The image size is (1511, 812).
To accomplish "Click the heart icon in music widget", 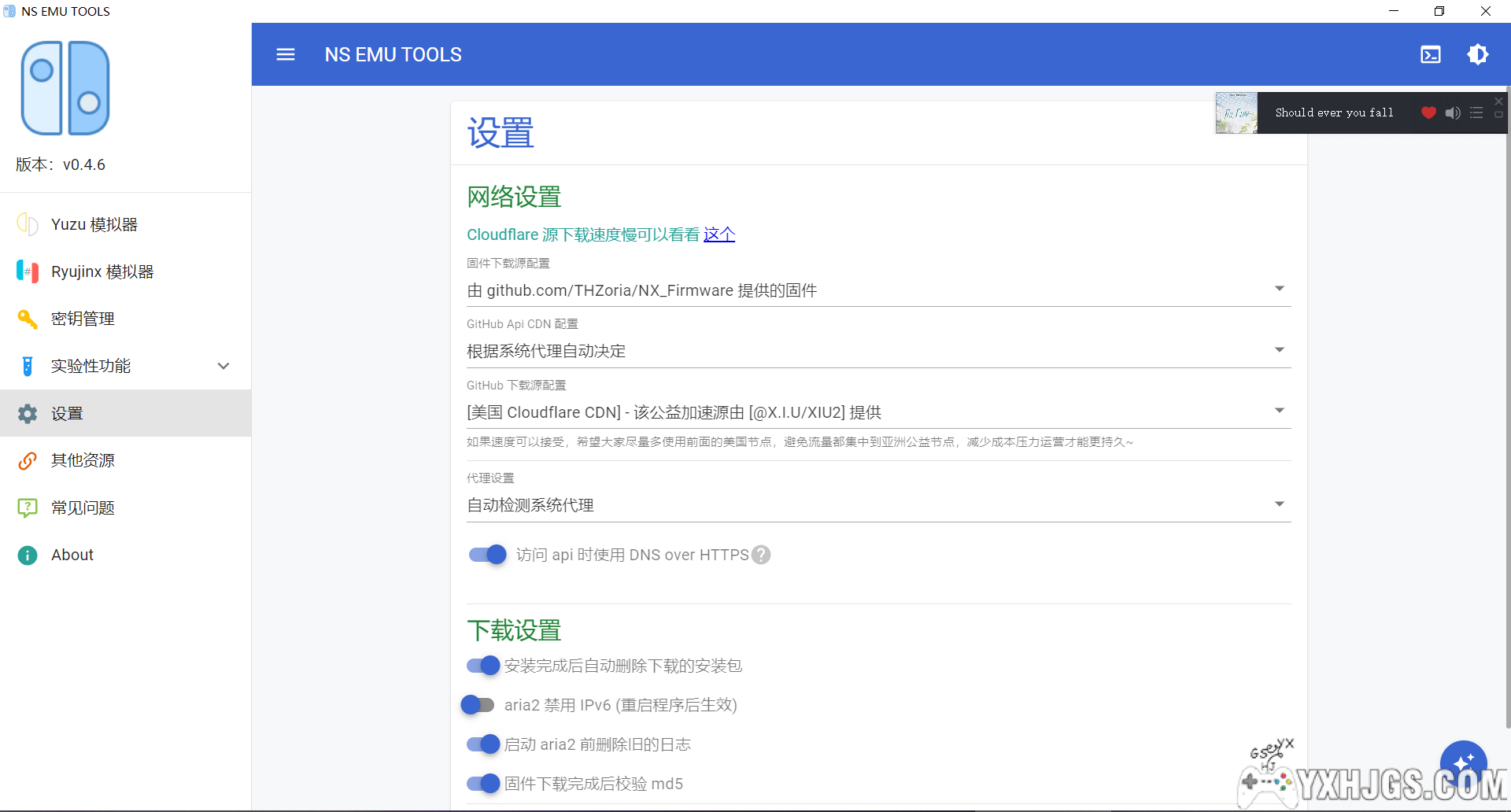I will [1428, 113].
